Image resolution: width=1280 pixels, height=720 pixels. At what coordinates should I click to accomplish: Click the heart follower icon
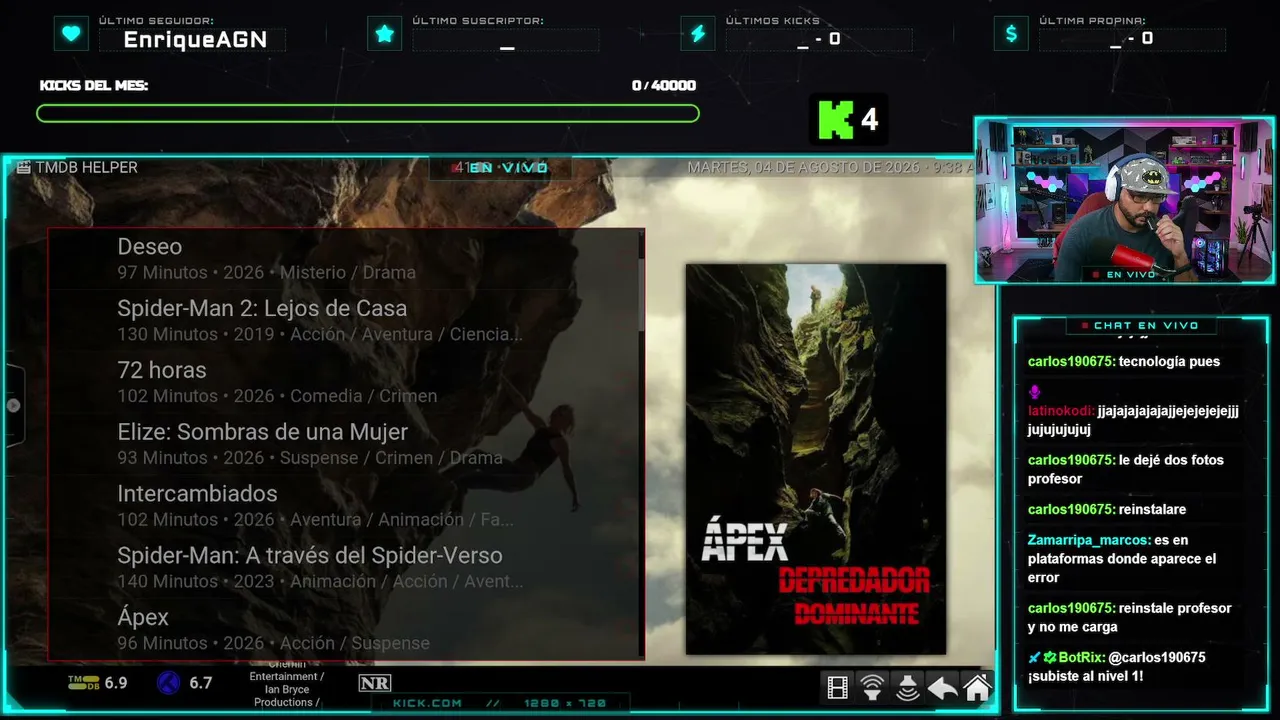coord(71,34)
